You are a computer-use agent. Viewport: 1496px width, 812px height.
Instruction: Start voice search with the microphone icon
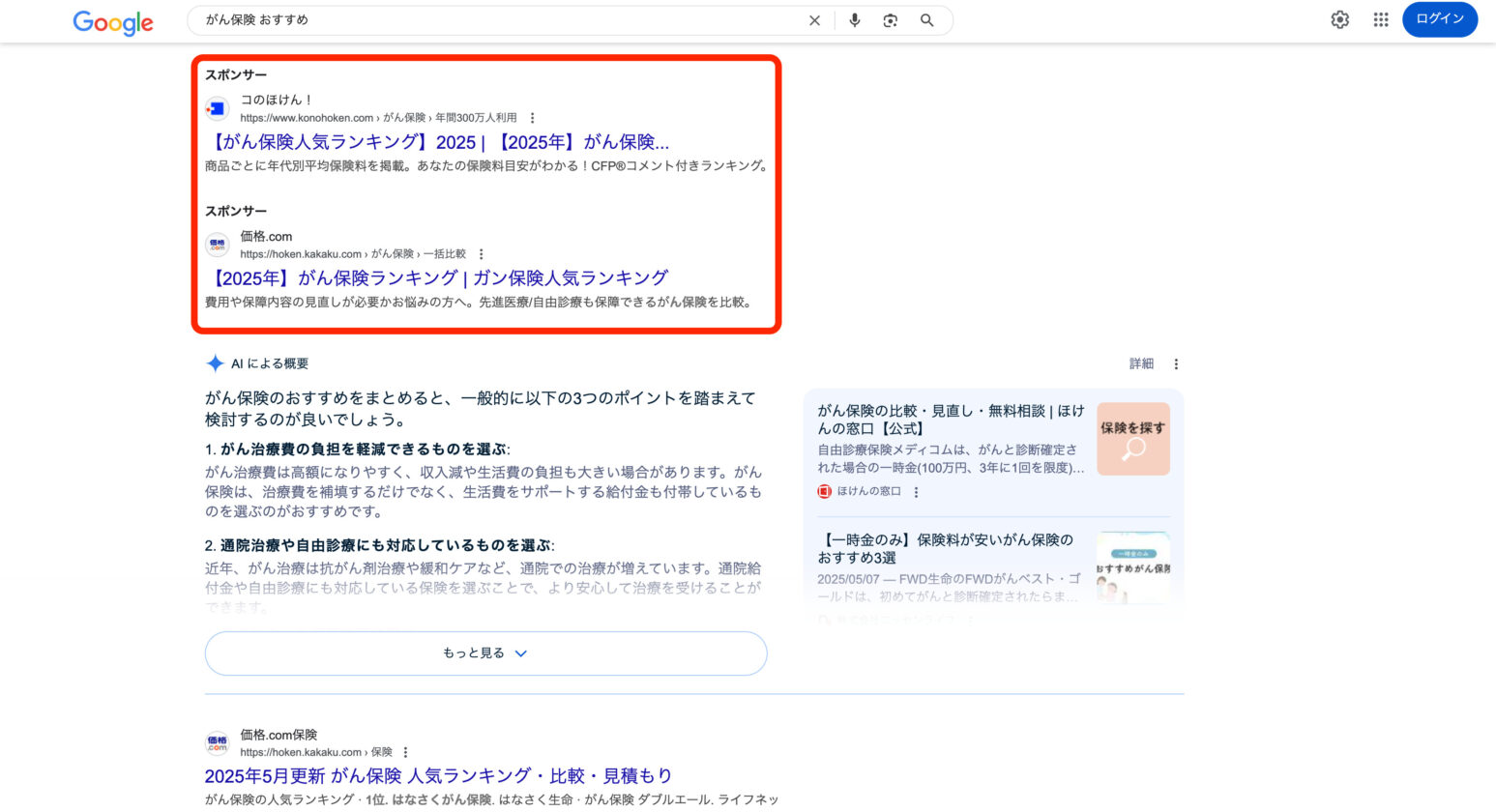click(854, 20)
